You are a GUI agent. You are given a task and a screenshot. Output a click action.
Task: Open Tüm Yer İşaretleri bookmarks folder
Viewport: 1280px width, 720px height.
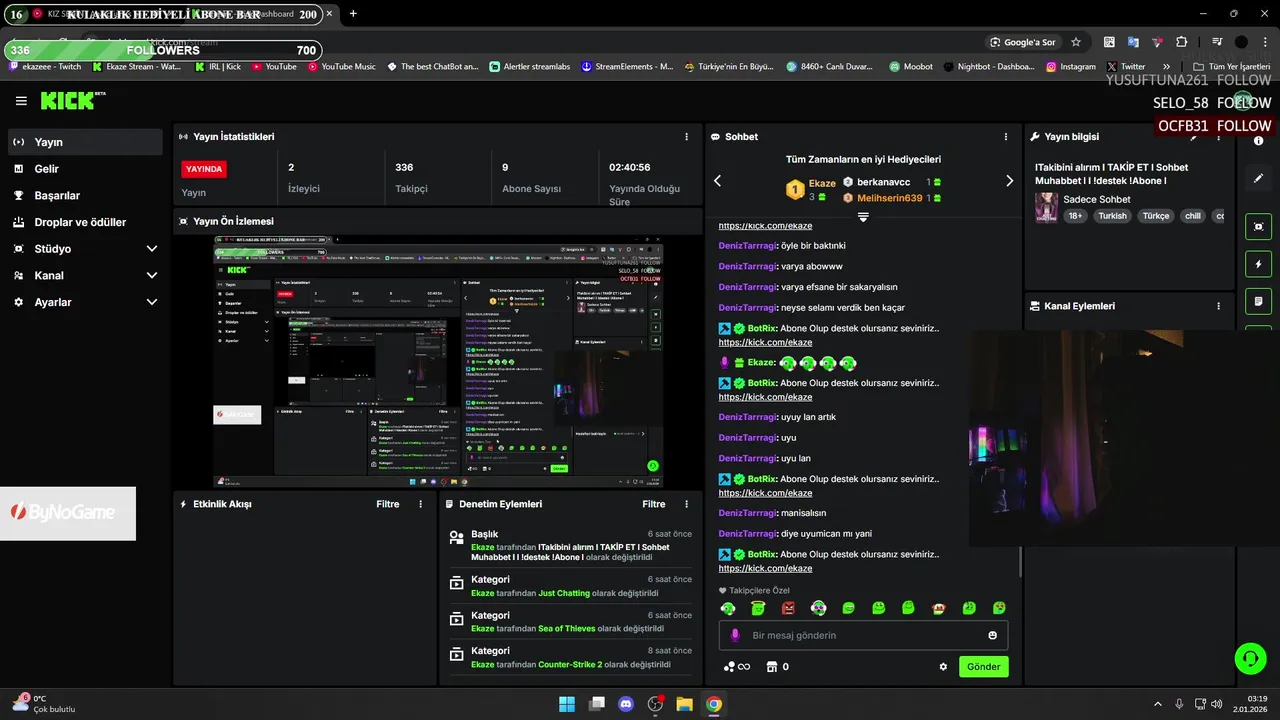(1231, 67)
